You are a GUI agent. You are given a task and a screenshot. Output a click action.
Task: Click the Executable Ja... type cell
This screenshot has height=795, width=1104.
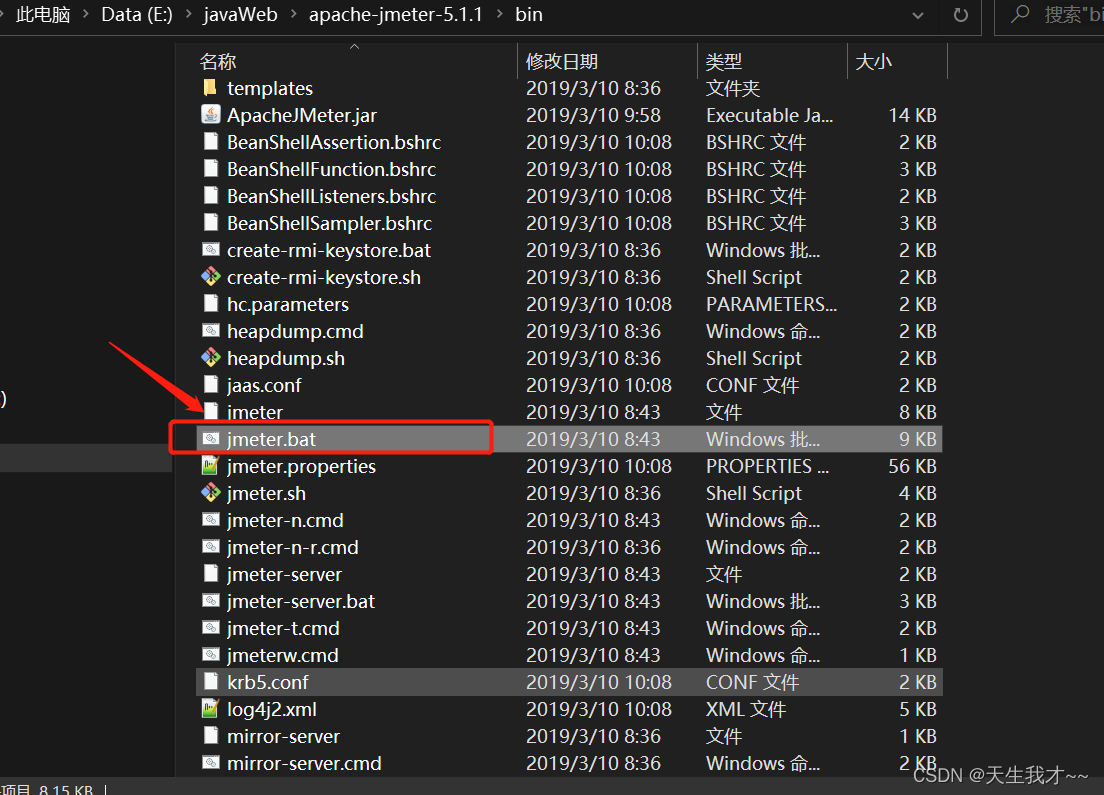769,115
